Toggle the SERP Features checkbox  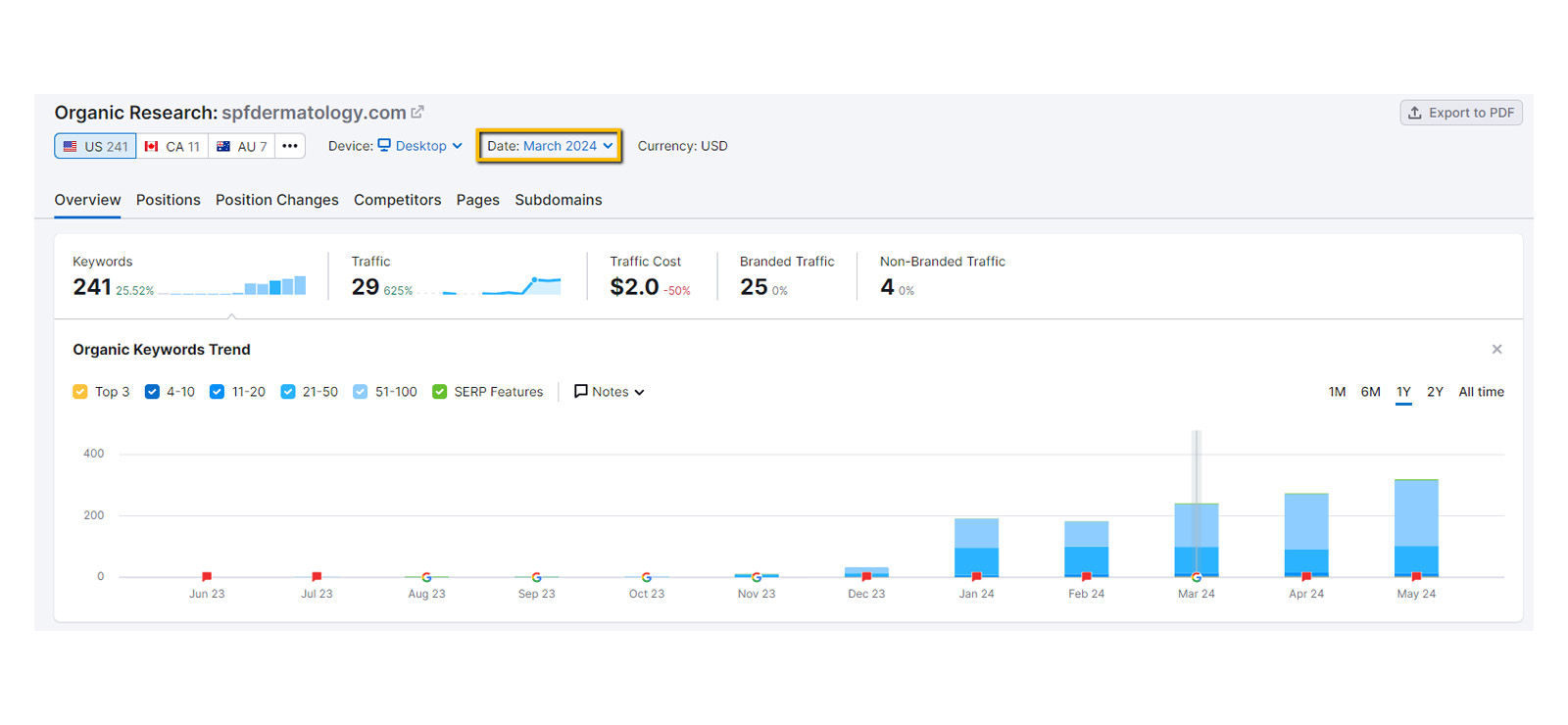tap(440, 392)
